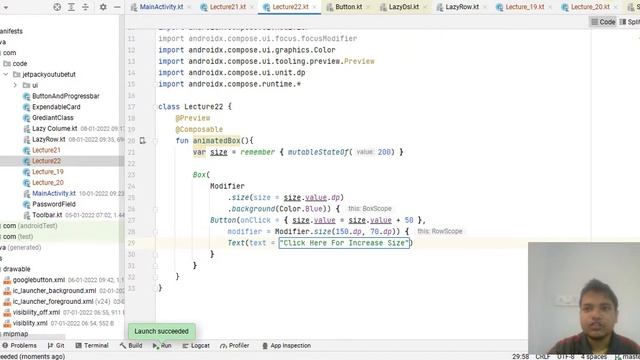Screen dimensions: 640x360
Task: Open GrediantClass file in tree
Action: [53, 118]
